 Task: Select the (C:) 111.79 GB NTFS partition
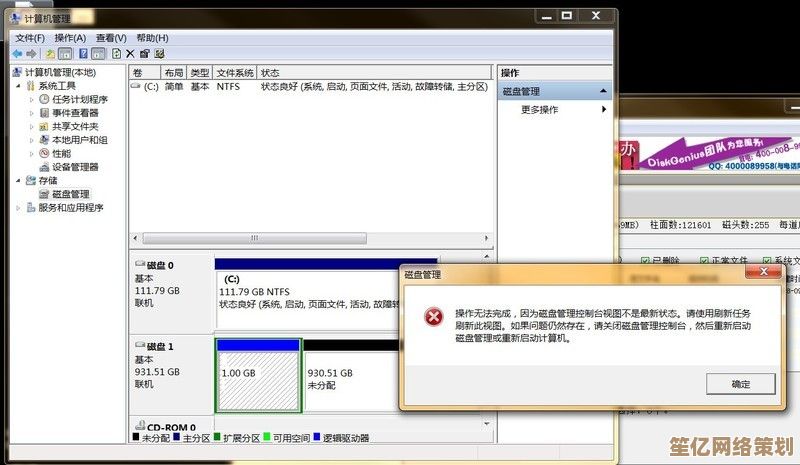tap(308, 295)
